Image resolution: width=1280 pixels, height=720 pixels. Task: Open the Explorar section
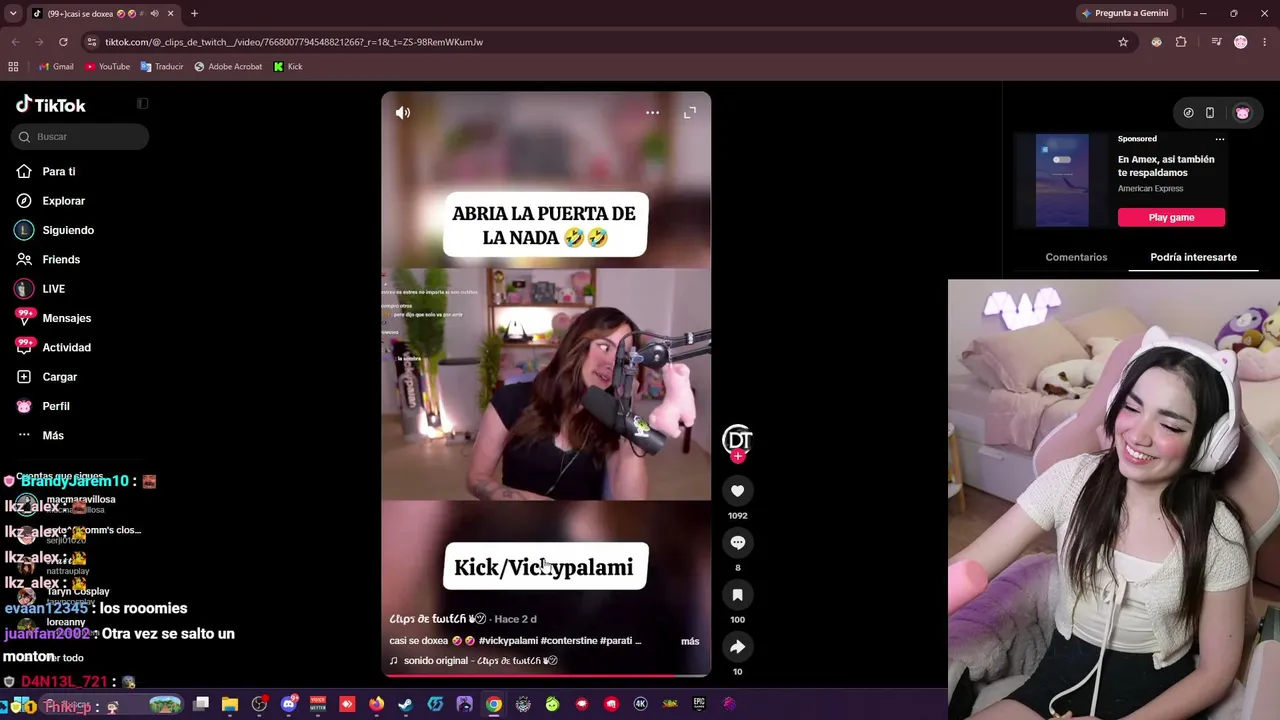click(63, 201)
